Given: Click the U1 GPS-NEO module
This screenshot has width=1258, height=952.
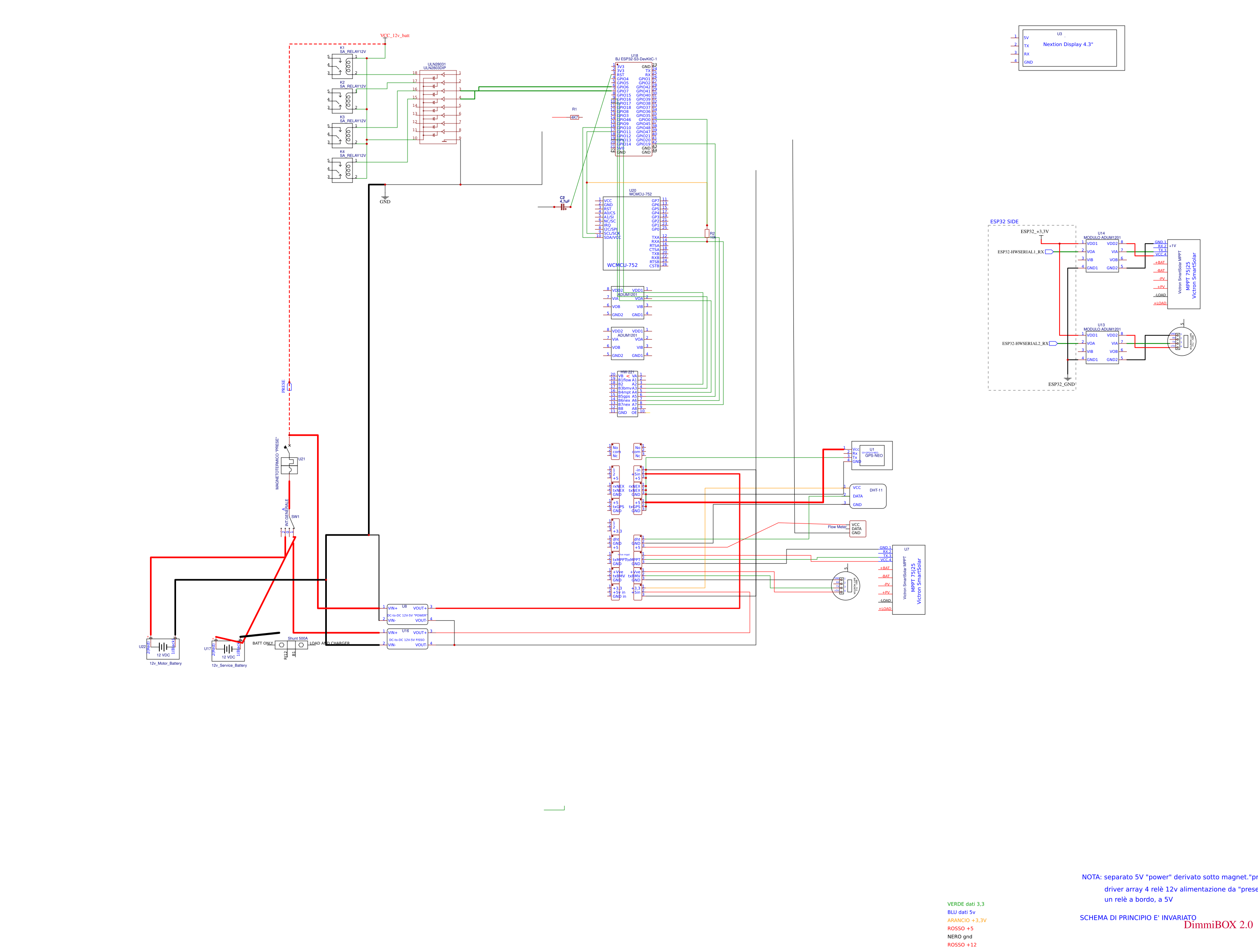Looking at the screenshot, I should [871, 455].
